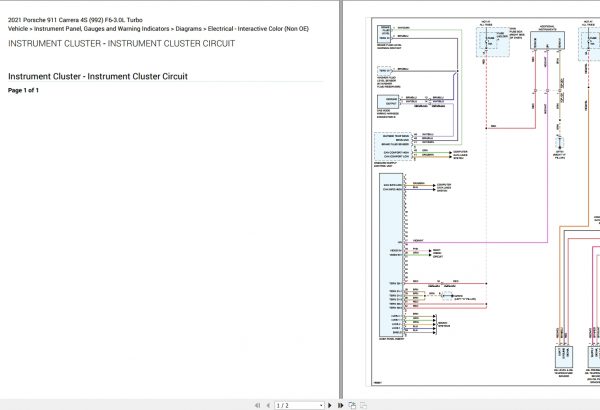This screenshot has height=410, width=600.
Task: Open the page number dropdown arrow
Action: point(319,404)
